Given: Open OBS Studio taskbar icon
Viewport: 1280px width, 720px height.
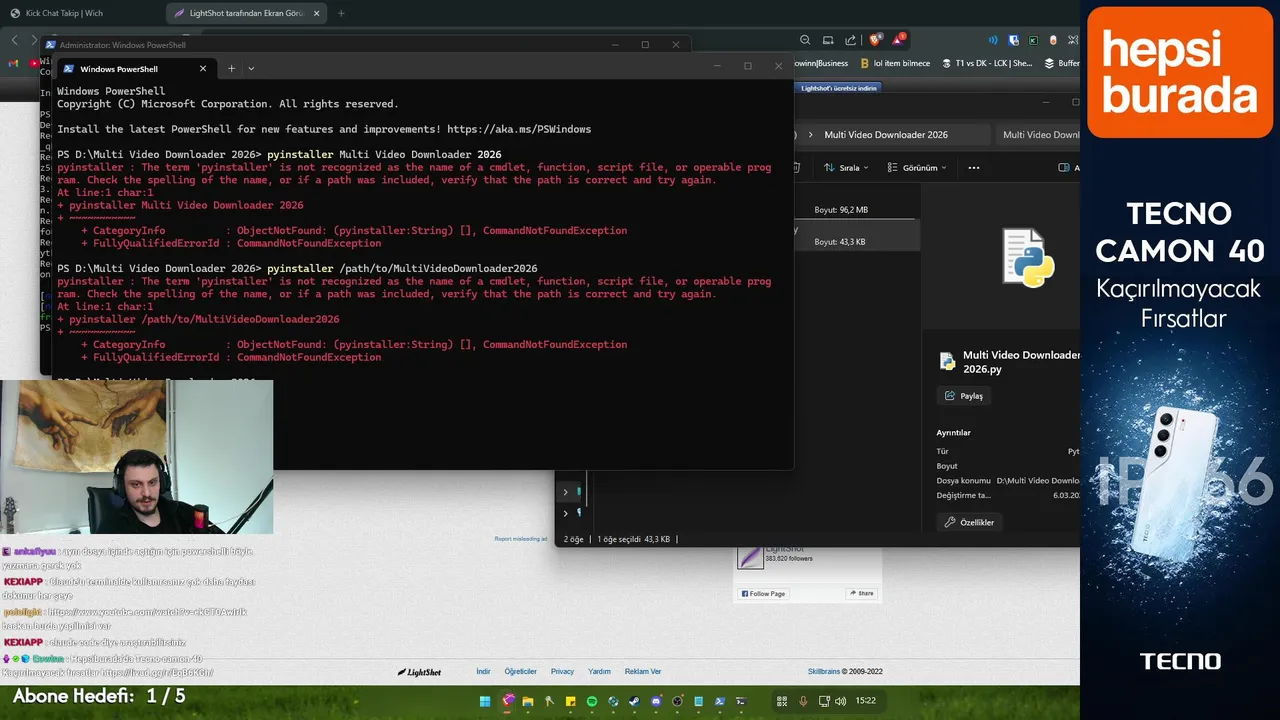Looking at the screenshot, I should 677,702.
